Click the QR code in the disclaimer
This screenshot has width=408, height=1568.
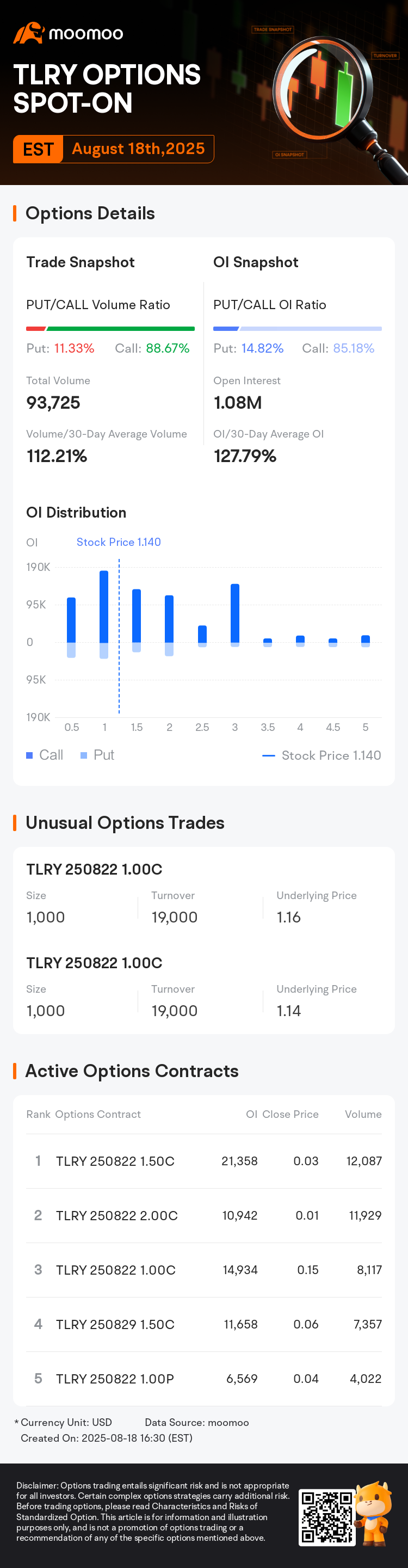(326, 1518)
